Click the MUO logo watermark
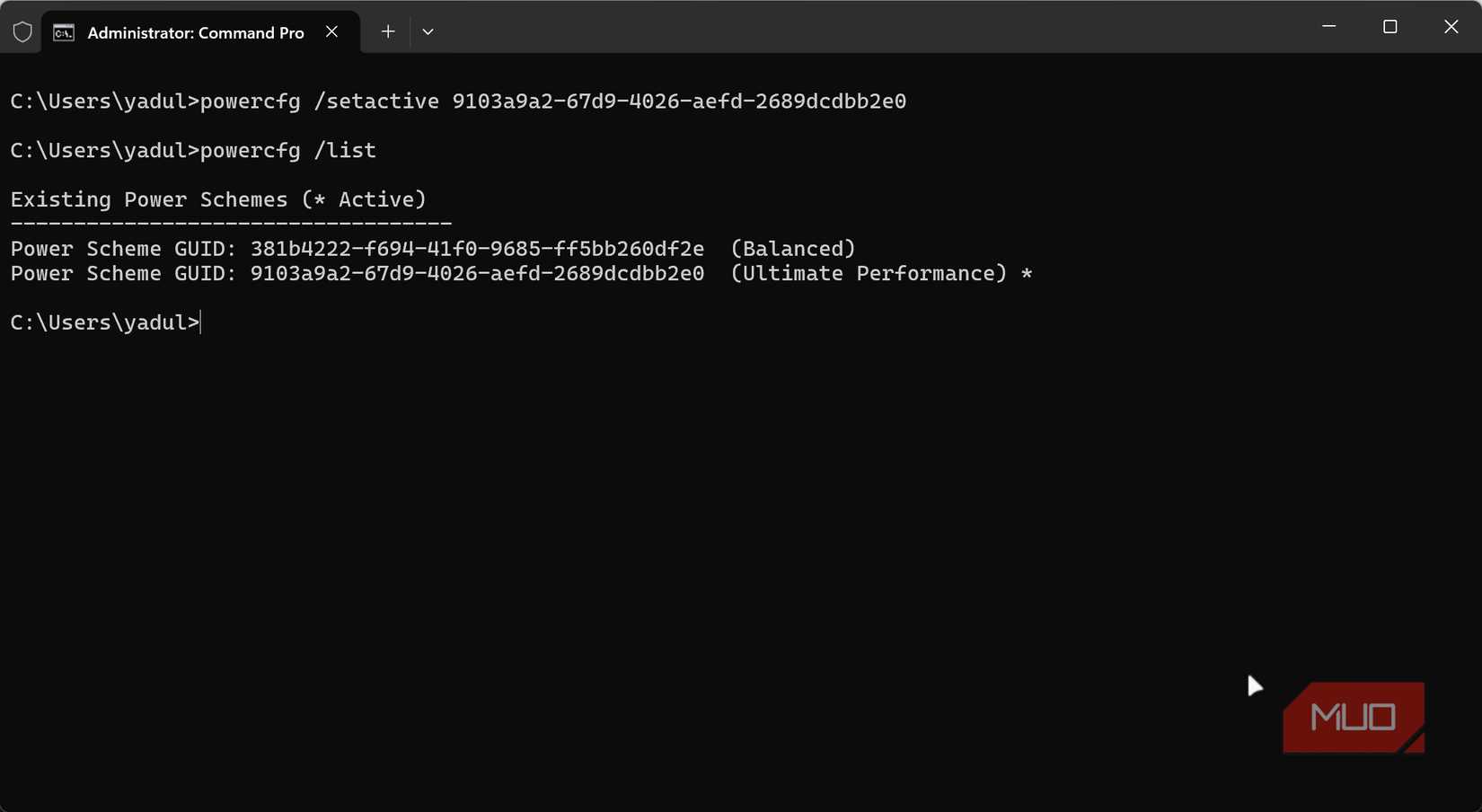The image size is (1482, 812). (x=1353, y=716)
